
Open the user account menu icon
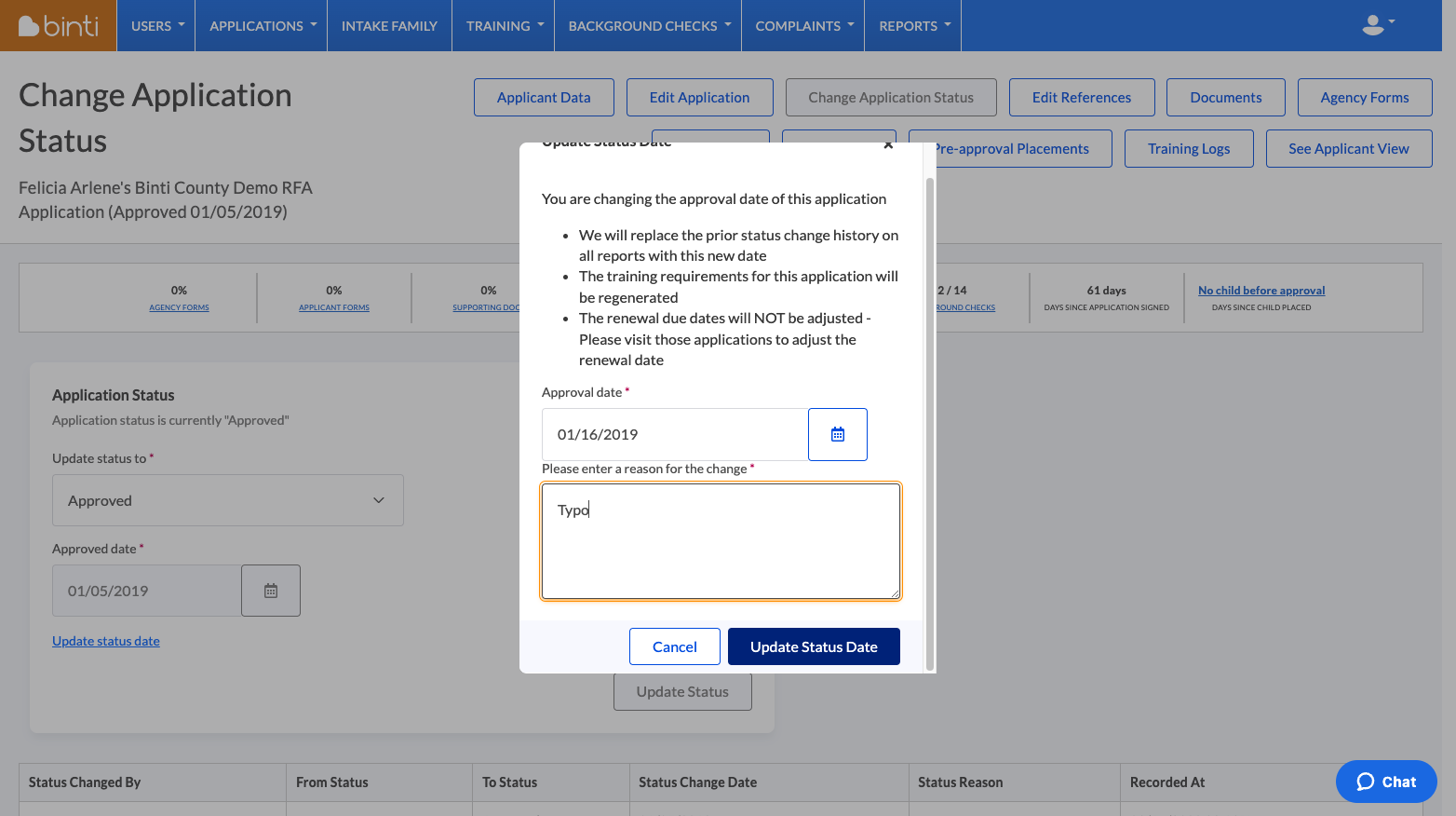1378,25
